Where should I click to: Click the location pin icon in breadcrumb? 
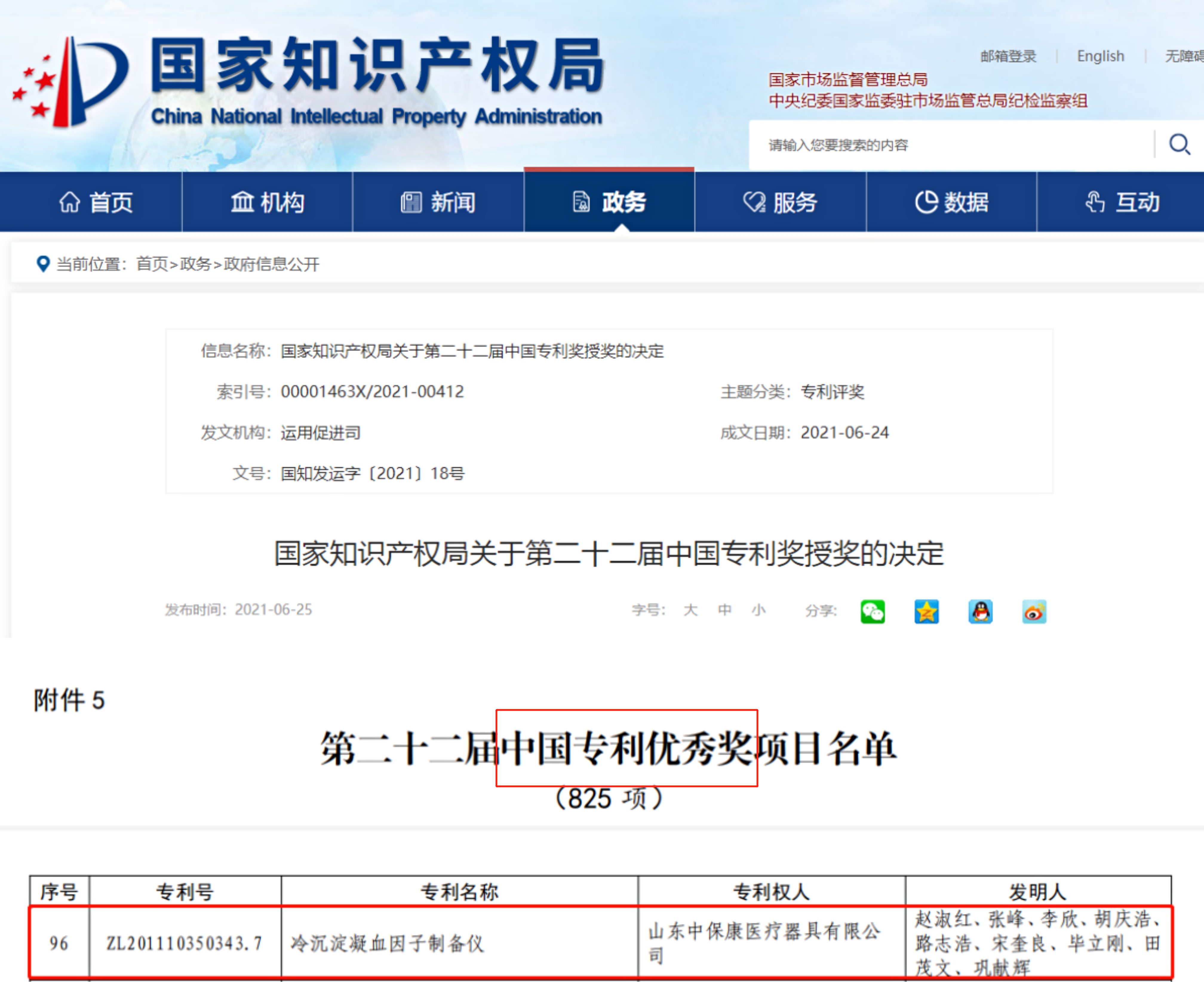tap(43, 264)
